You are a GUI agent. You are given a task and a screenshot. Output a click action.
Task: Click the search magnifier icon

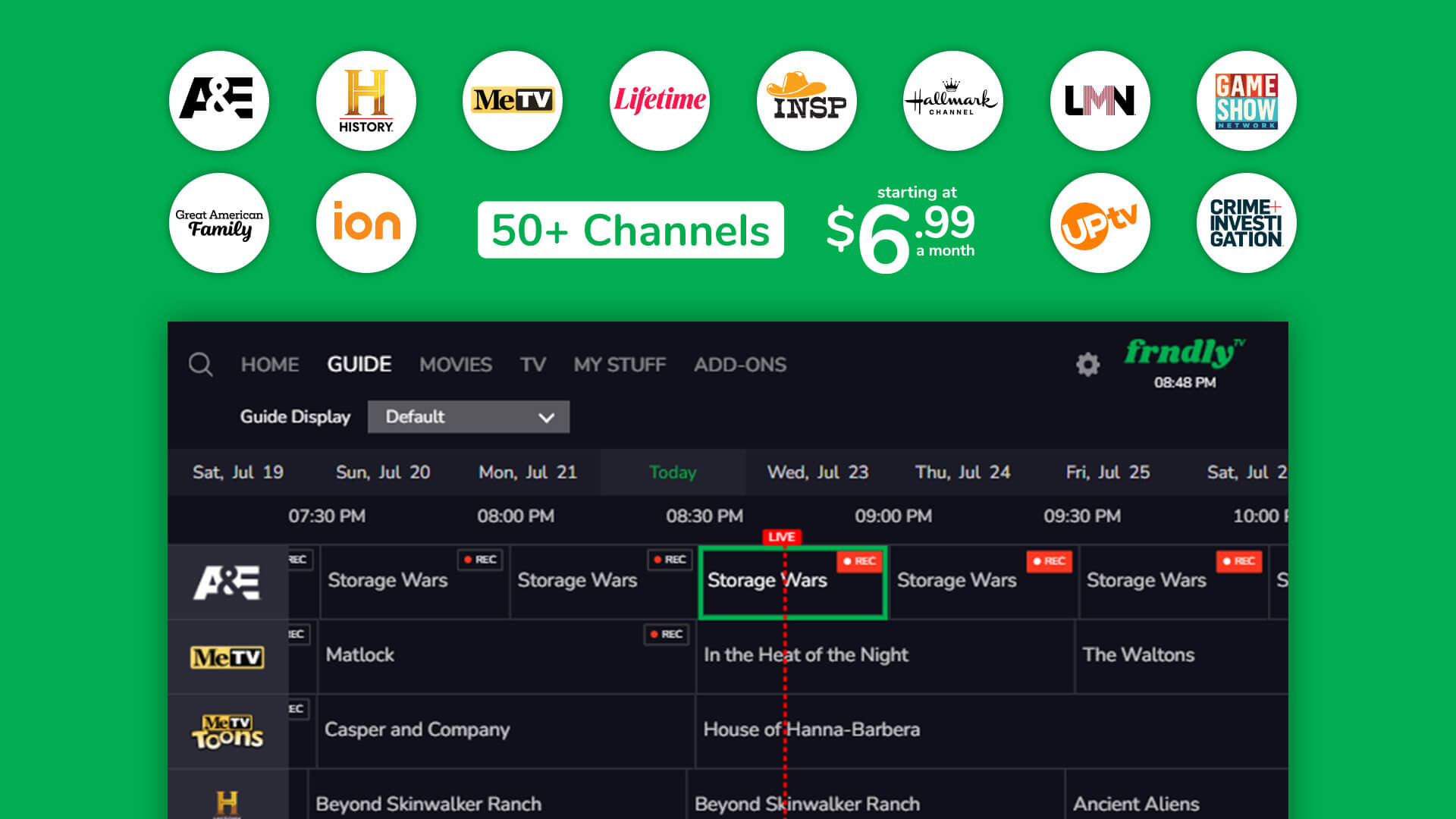(200, 365)
